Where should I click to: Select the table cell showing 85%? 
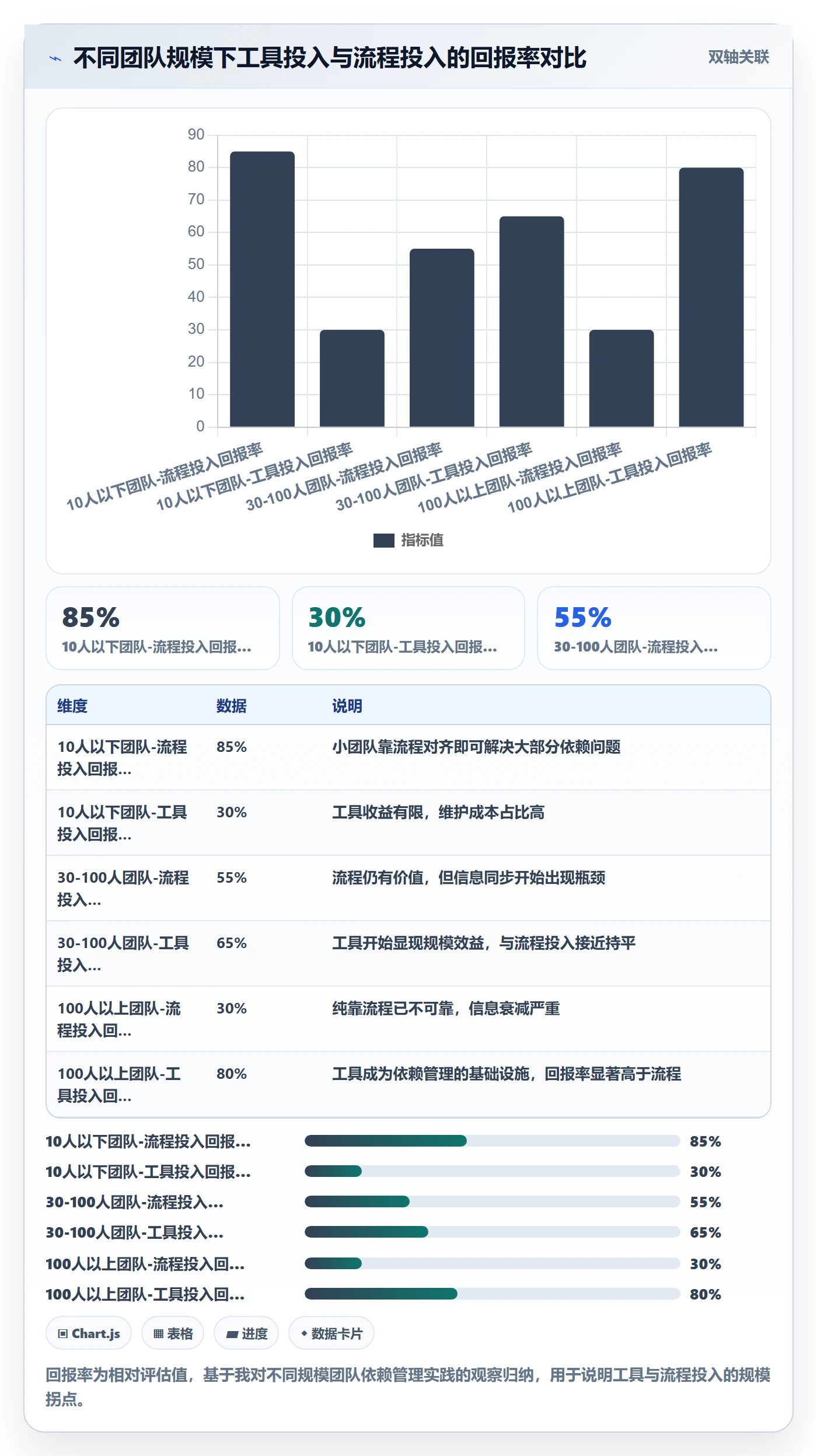coord(232,747)
